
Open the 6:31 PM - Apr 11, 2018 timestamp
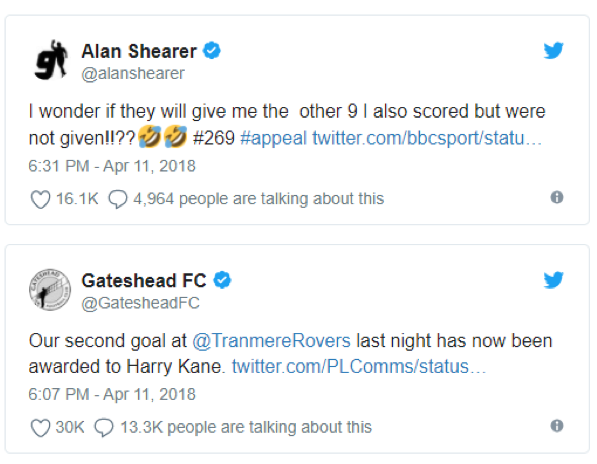112,166
